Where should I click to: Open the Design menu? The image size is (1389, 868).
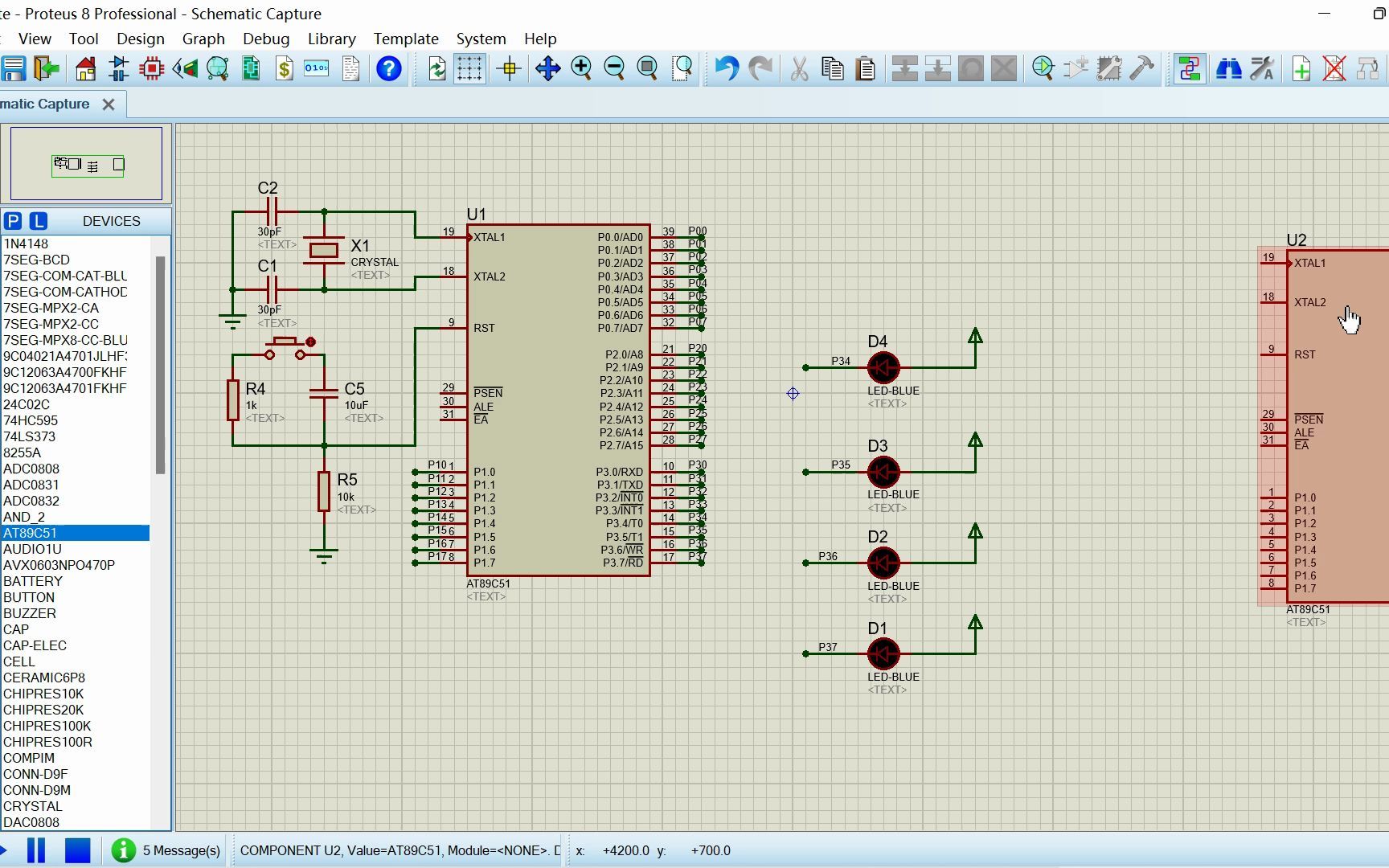point(140,39)
